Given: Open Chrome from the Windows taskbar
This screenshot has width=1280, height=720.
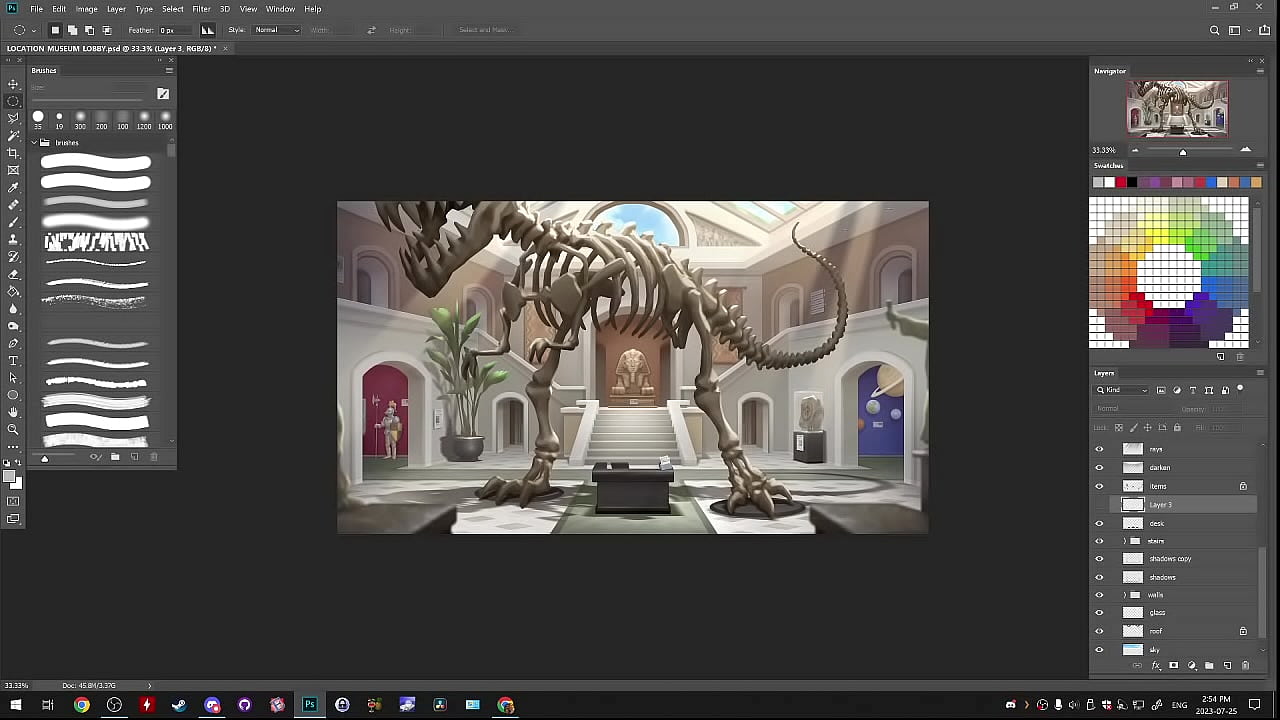Looking at the screenshot, I should coord(81,705).
